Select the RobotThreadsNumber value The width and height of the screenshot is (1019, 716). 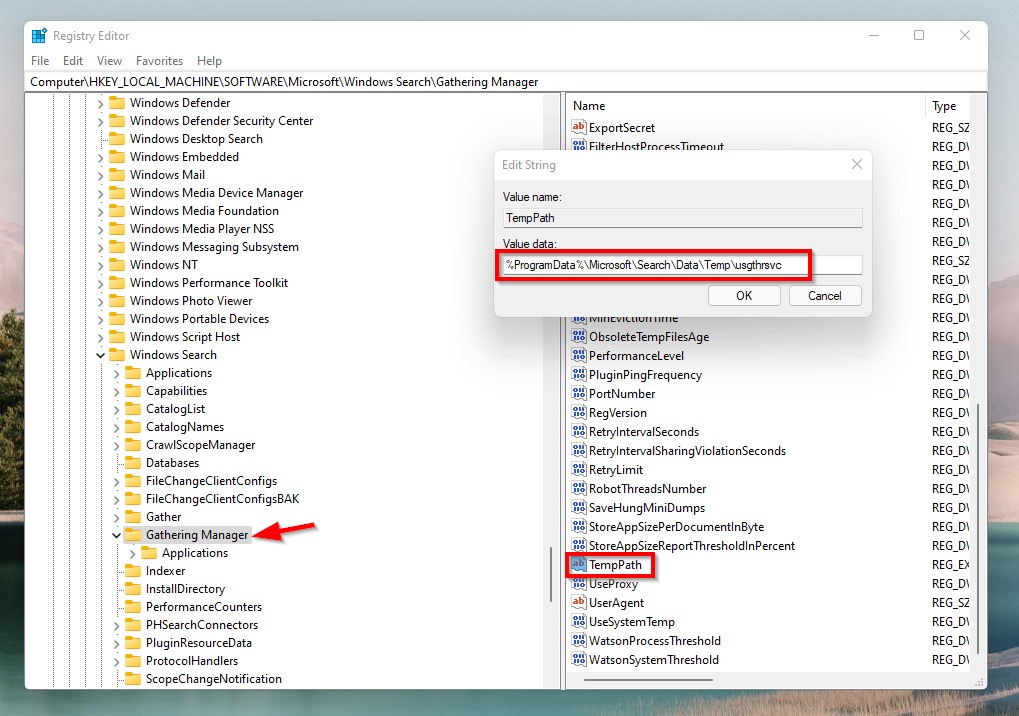tap(647, 489)
